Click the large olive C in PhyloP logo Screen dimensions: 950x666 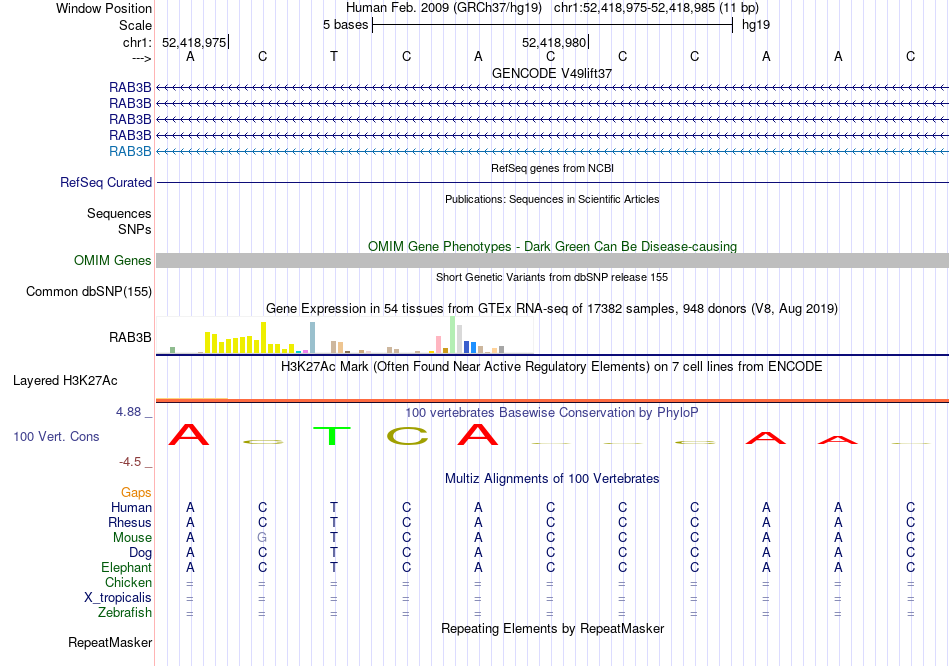coord(407,435)
